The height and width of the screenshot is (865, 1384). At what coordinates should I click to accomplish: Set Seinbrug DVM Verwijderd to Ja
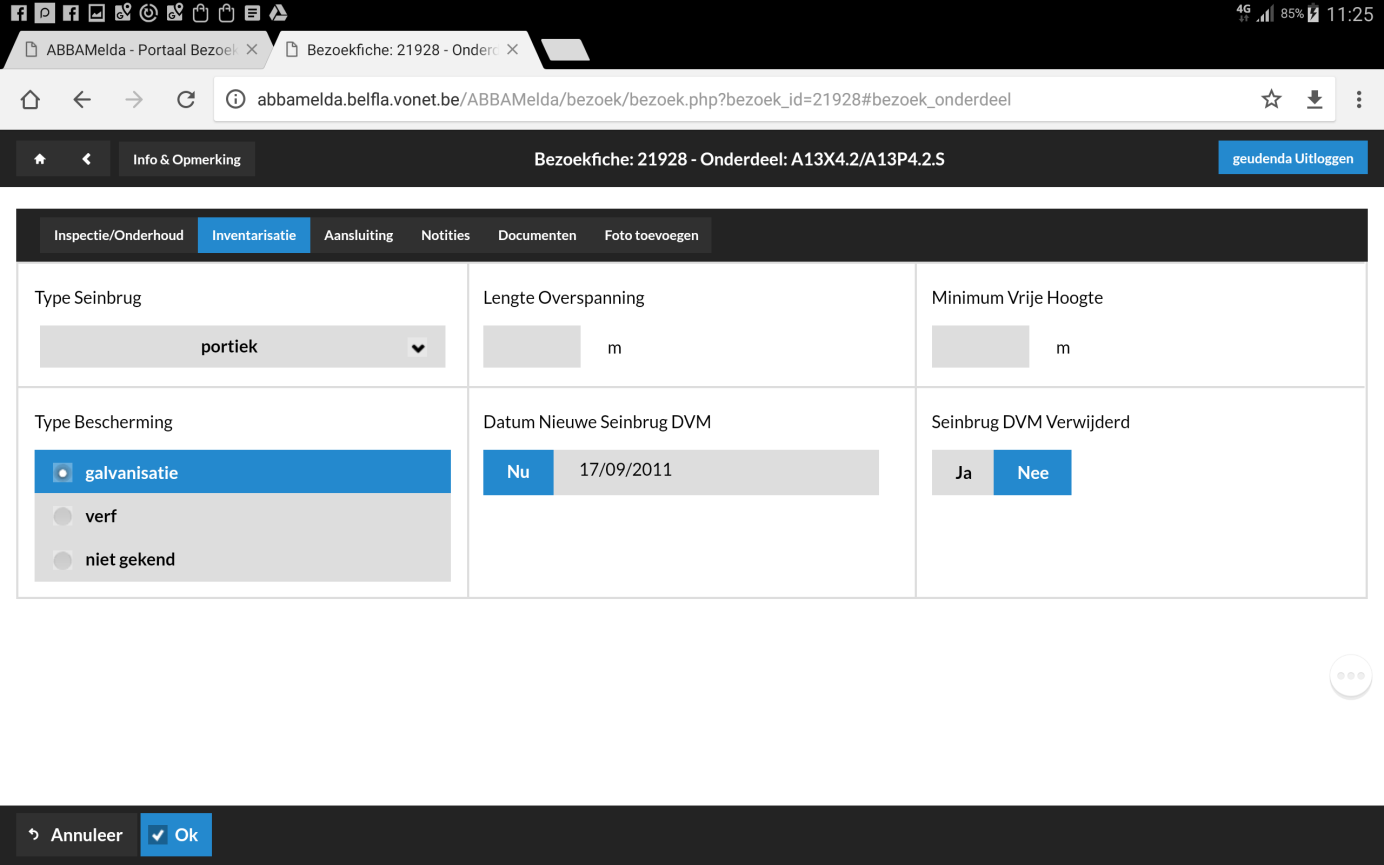click(x=963, y=472)
